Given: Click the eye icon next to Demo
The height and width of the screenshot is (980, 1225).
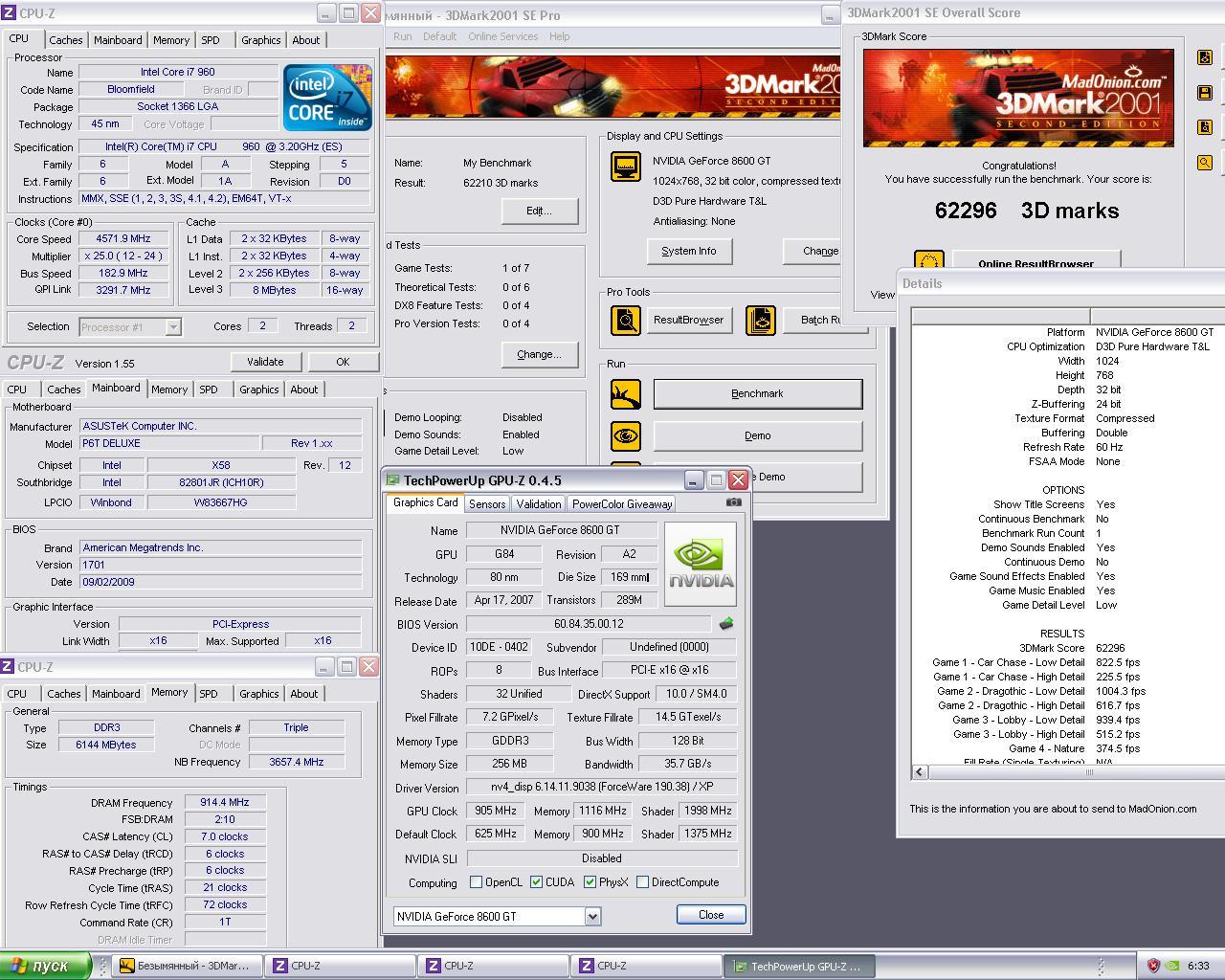Looking at the screenshot, I should click(626, 435).
